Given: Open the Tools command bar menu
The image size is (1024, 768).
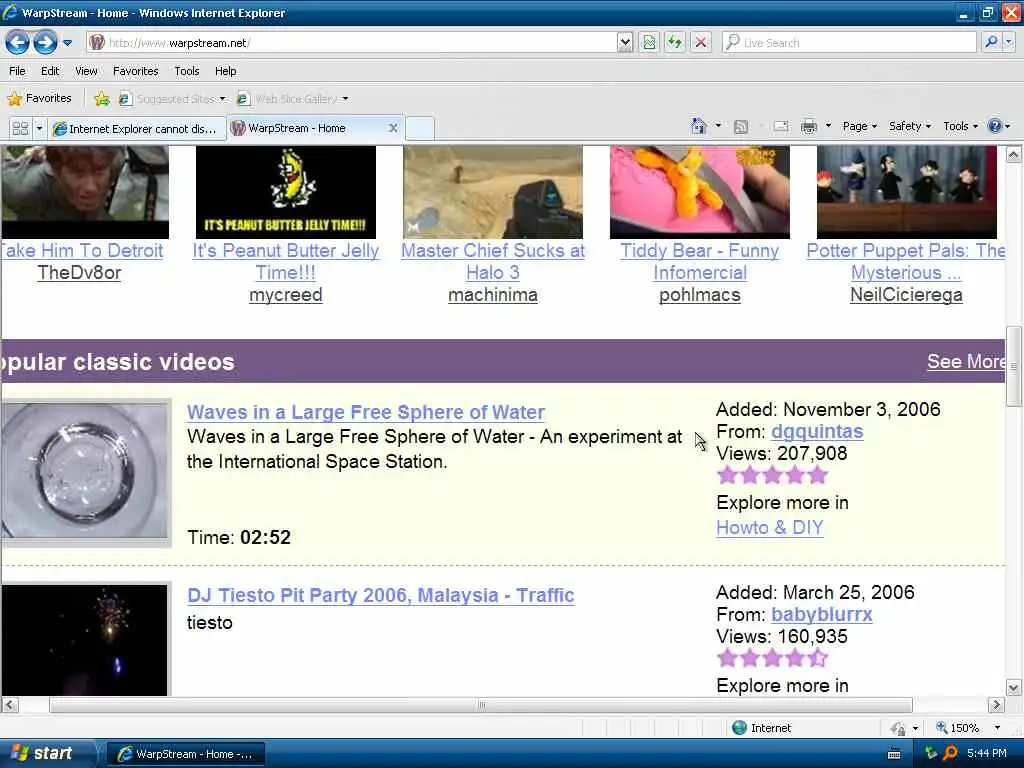Looking at the screenshot, I should [x=960, y=126].
